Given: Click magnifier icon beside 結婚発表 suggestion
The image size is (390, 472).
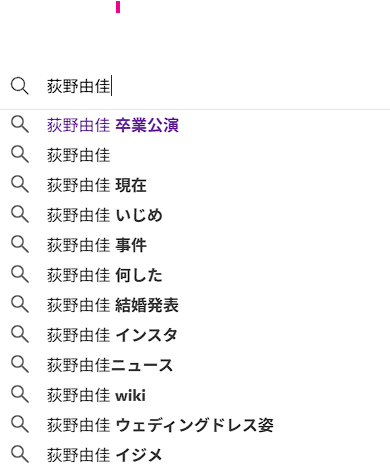Looking at the screenshot, I should [x=20, y=305].
